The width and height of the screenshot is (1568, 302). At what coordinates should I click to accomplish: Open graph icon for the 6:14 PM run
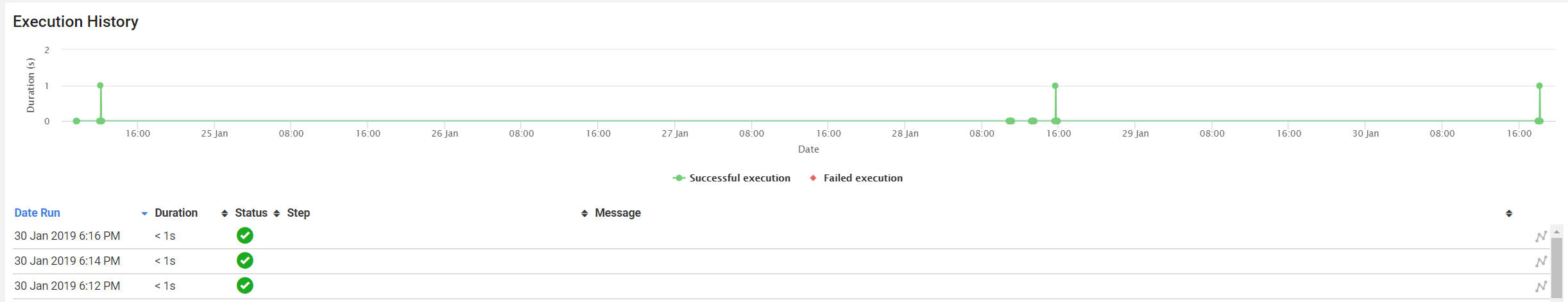click(x=1540, y=262)
